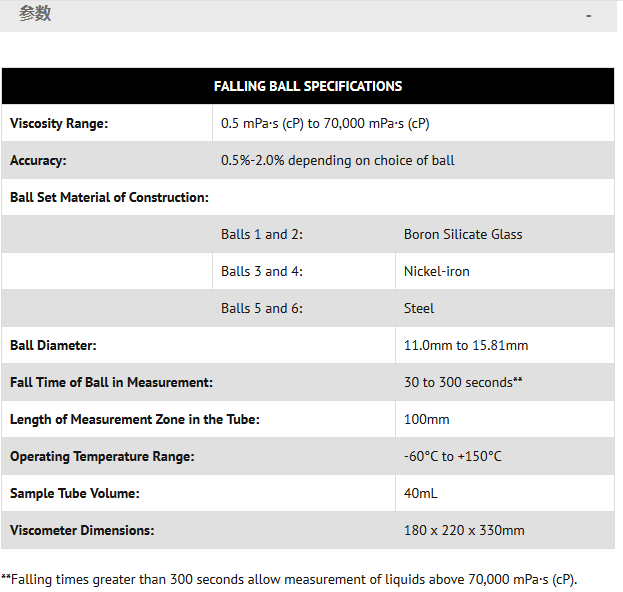Click the 0.5%-2.0% accuracy value text
This screenshot has height=592, width=623.
click(x=338, y=160)
